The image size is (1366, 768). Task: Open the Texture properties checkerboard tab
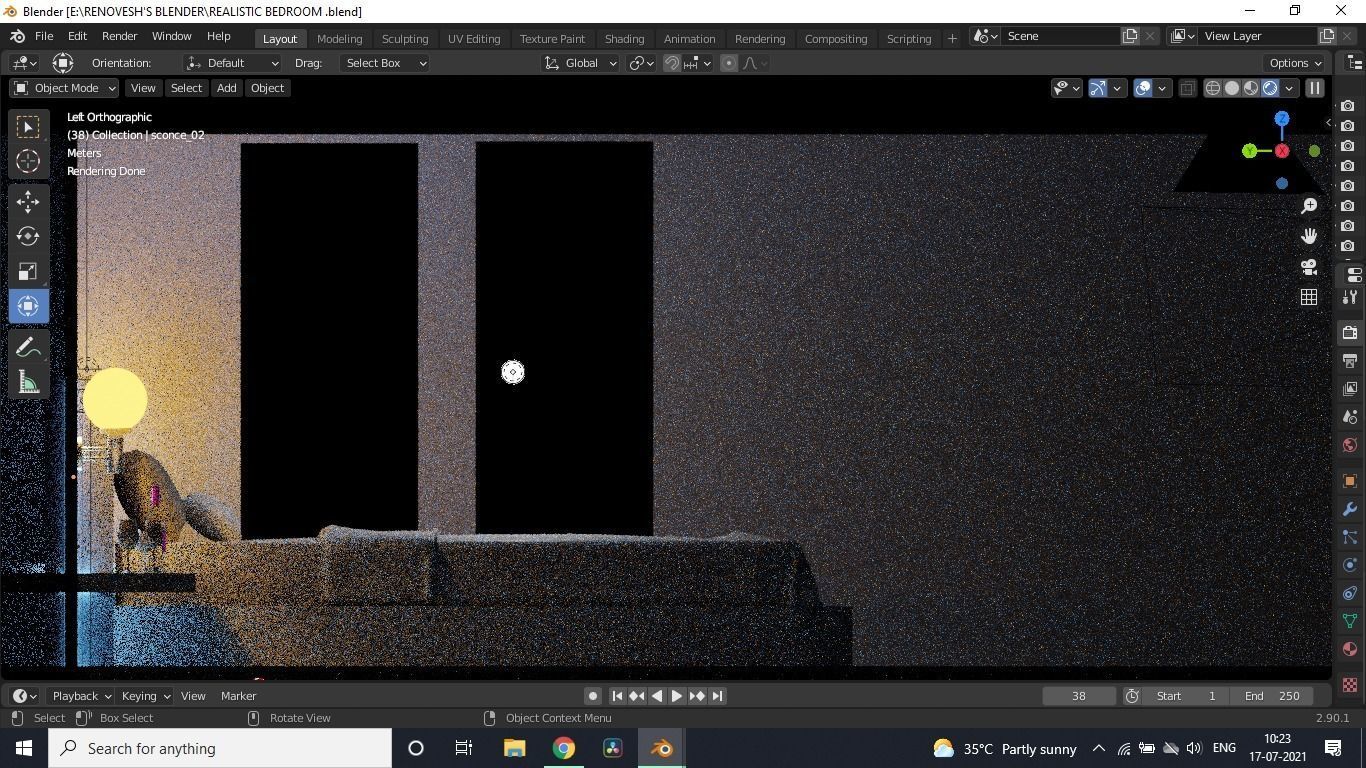pos(1350,684)
